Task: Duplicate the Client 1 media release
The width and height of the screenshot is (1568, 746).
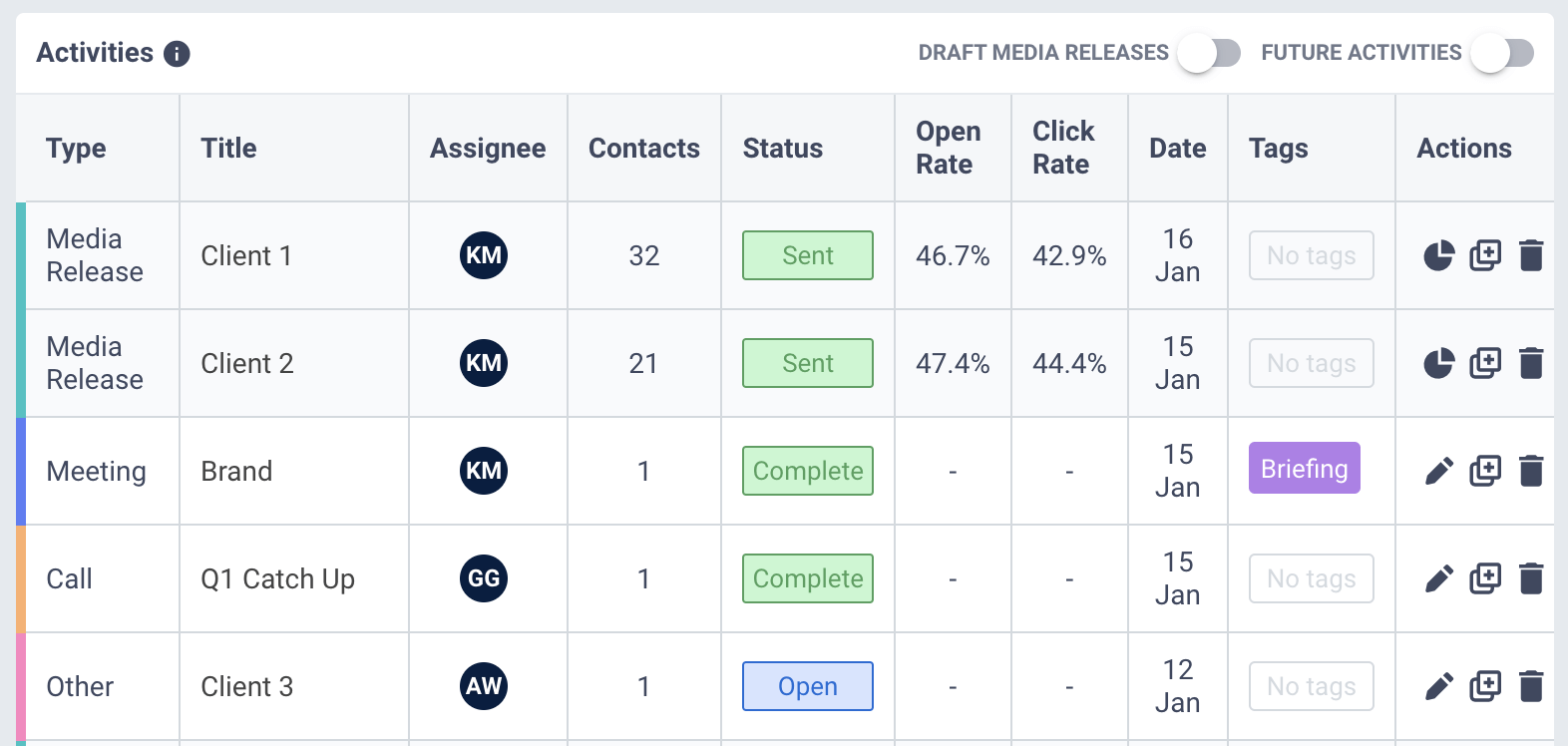Action: pos(1485,255)
